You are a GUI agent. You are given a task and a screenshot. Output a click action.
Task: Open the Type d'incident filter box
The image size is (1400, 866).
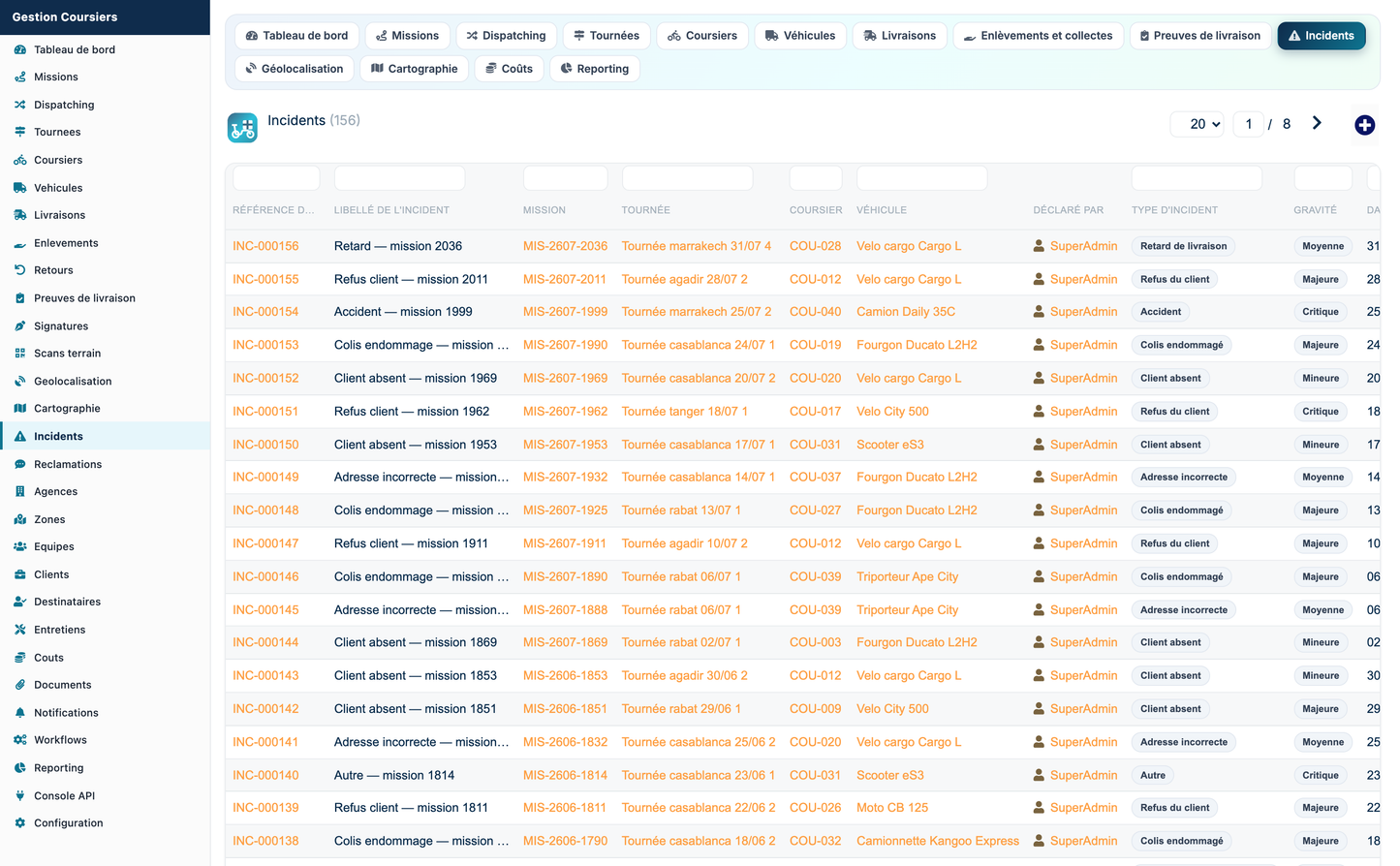pos(1197,178)
